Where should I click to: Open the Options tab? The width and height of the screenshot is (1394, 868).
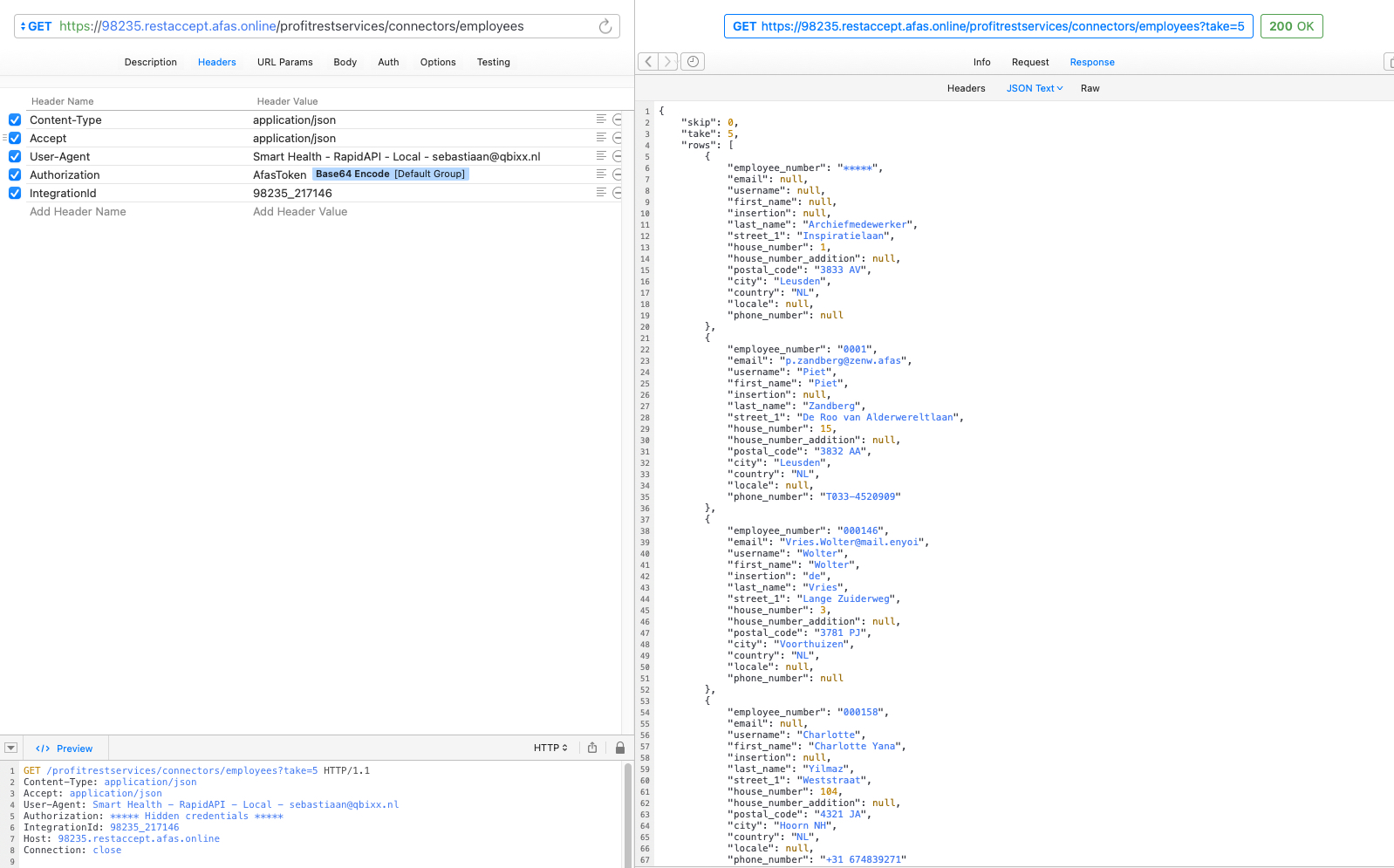438,62
